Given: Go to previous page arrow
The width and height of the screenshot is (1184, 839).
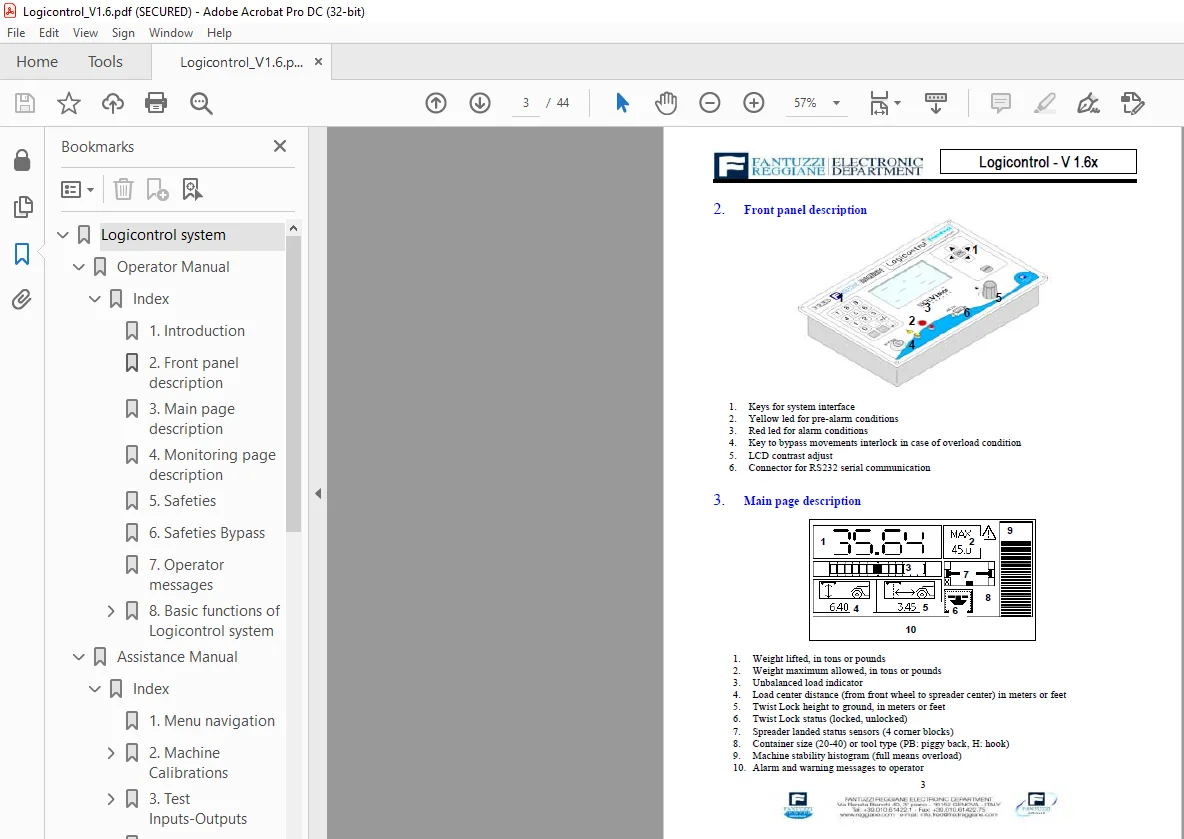Looking at the screenshot, I should pos(436,103).
